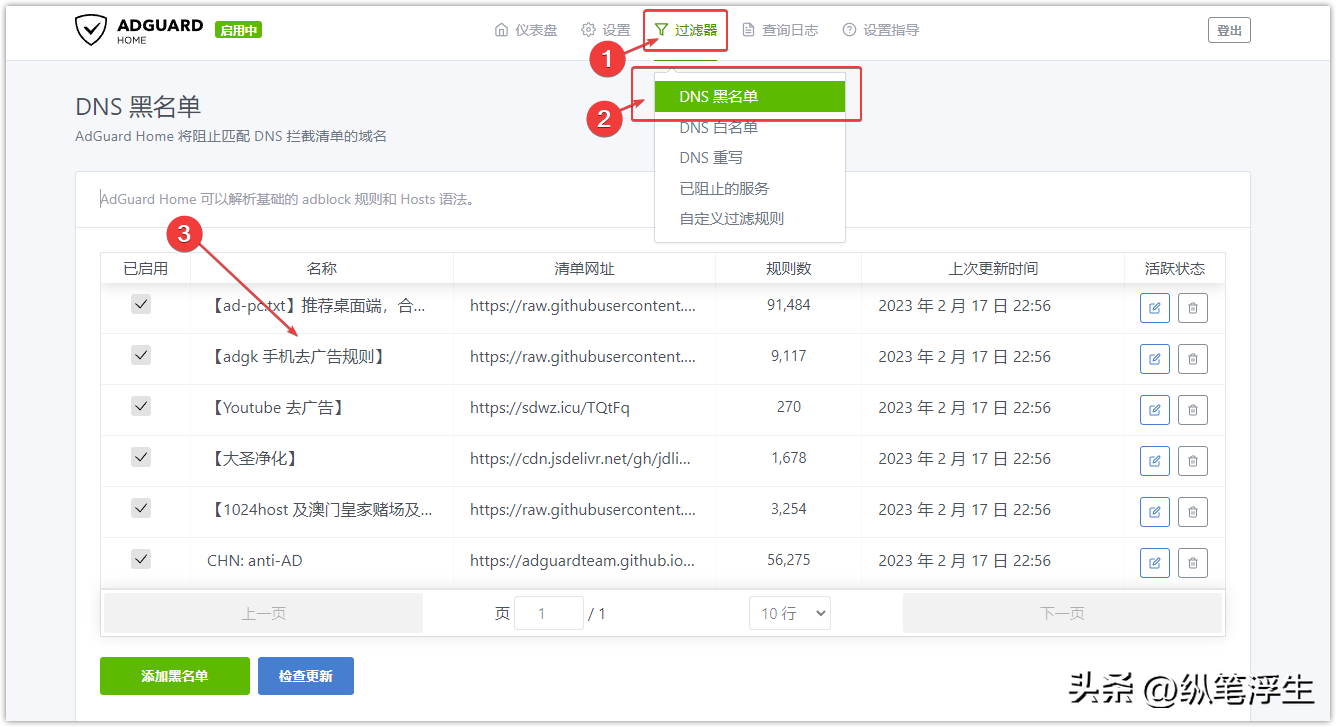Select DNS 黑名单 in the dropdown

pos(750,96)
